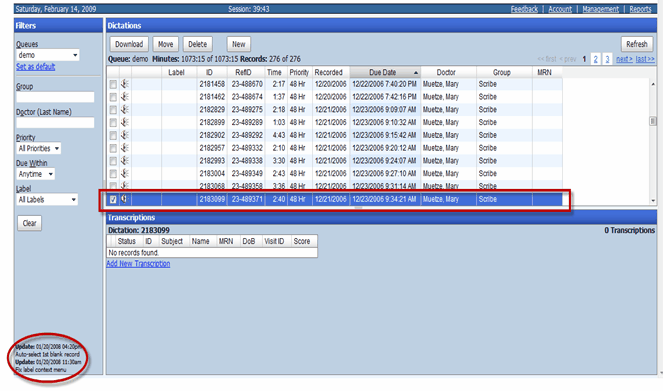The image size is (663, 391).
Task: Open the Management link
Action: point(600,9)
